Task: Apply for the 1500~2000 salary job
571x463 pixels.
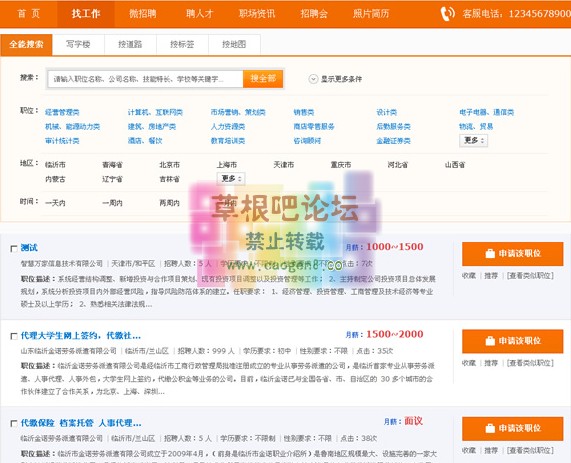Action: 512,341
